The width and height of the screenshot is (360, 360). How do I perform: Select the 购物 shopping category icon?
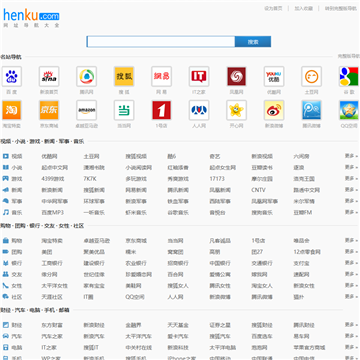[x=6, y=240]
